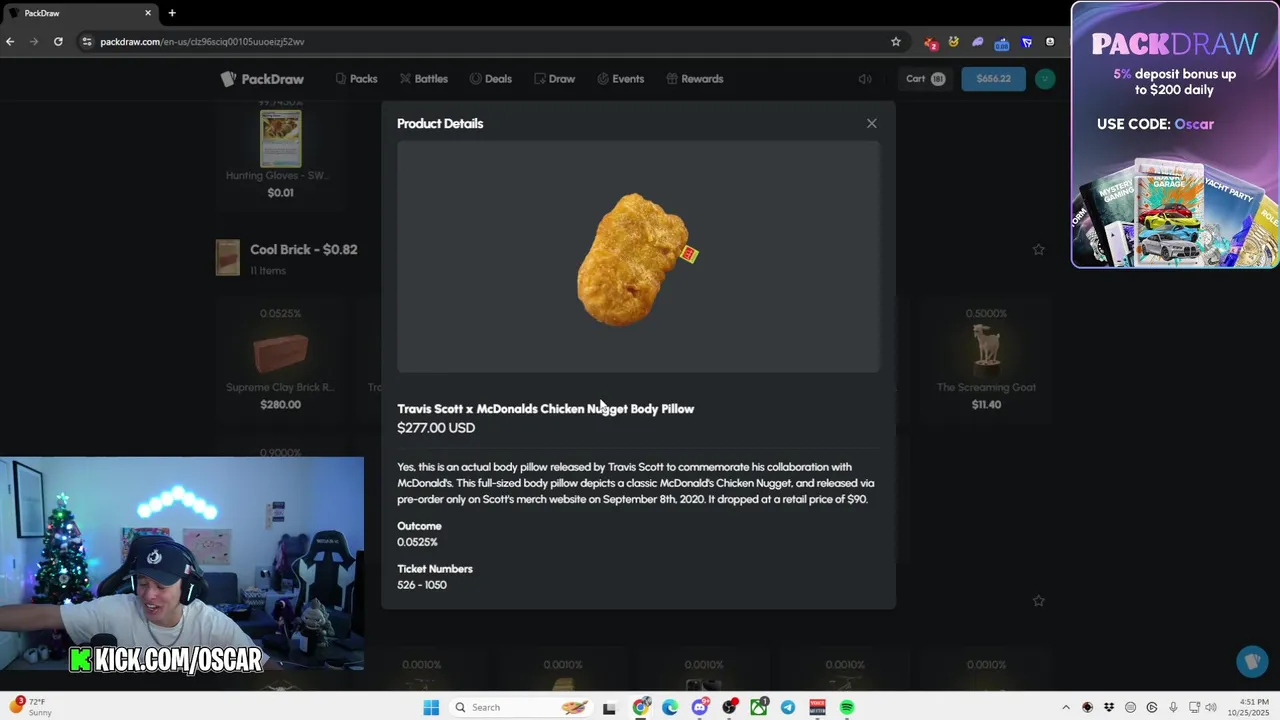Viewport: 1280px width, 720px height.
Task: Bookmark this page with the star icon
Action: (x=896, y=41)
